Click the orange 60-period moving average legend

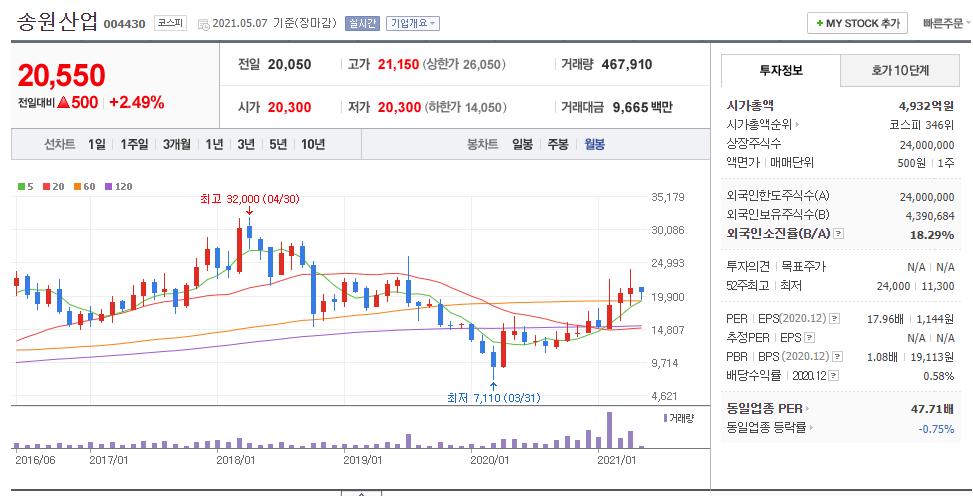pos(84,186)
